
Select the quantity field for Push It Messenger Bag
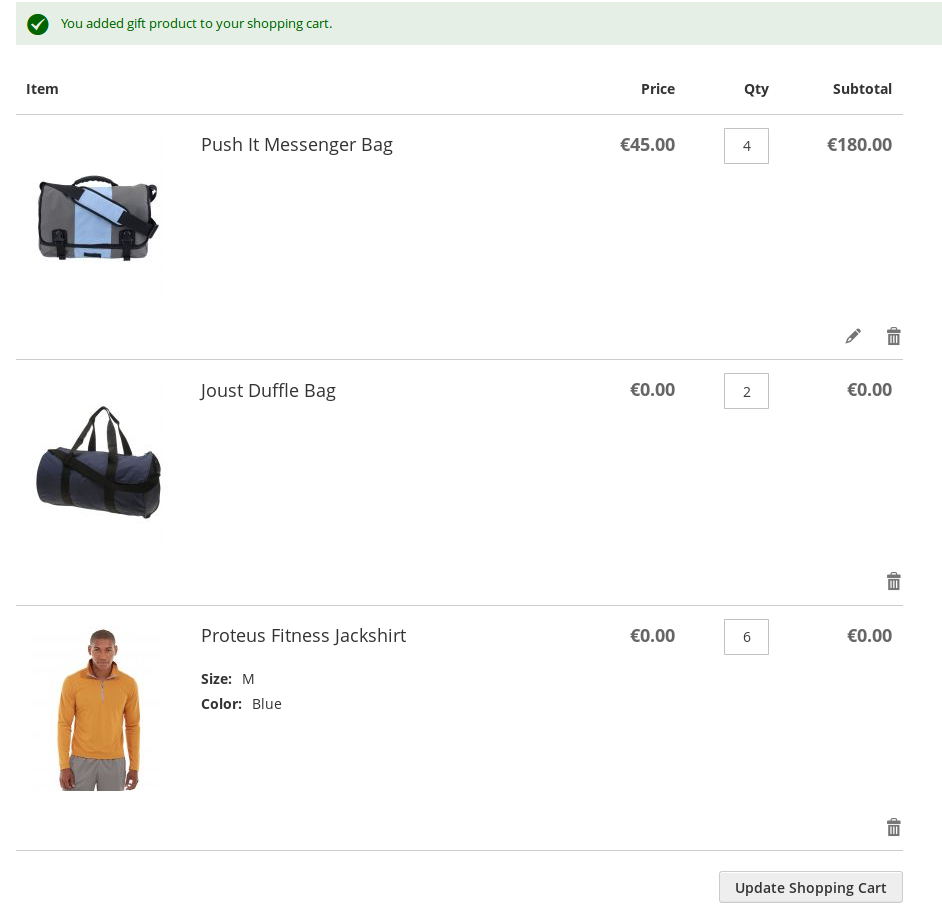746,146
